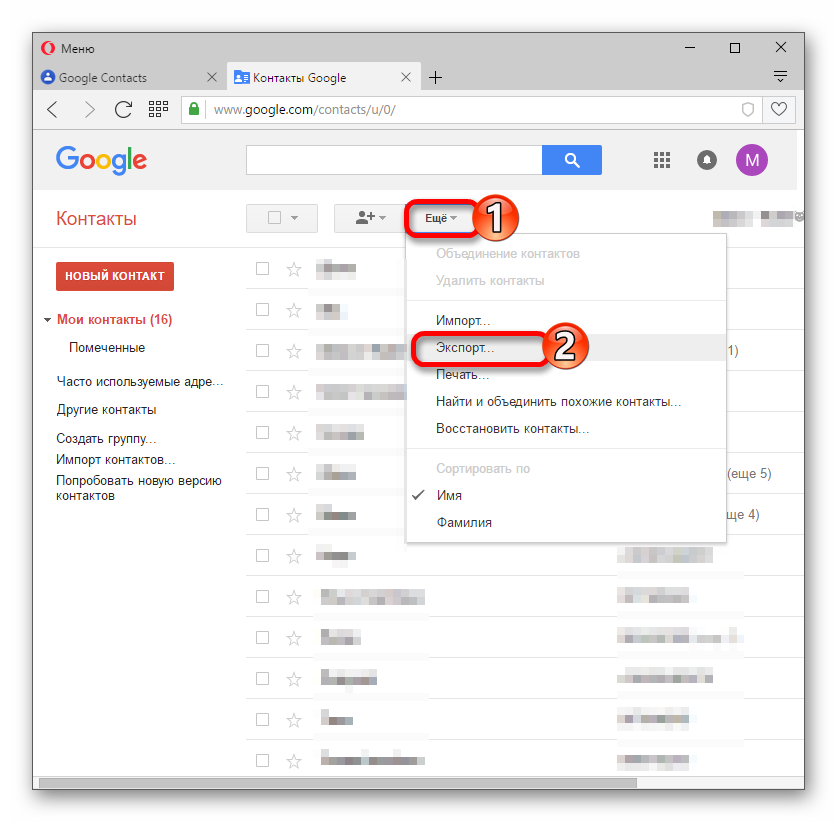The image size is (837, 822).
Task: Go back with the browser back arrow
Action: click(52, 110)
